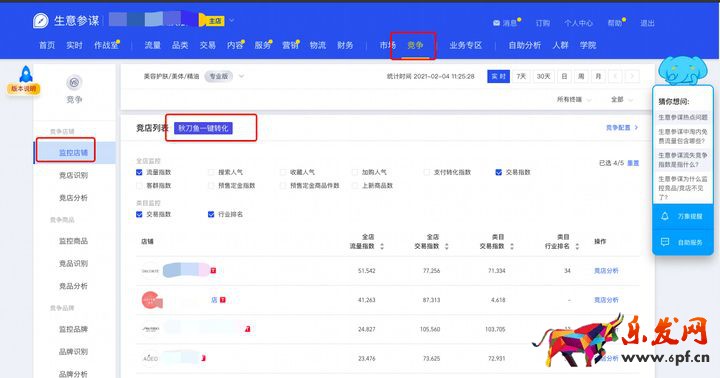The image size is (720, 378).
Task: Open the 流量 menu tab
Action: (152, 45)
